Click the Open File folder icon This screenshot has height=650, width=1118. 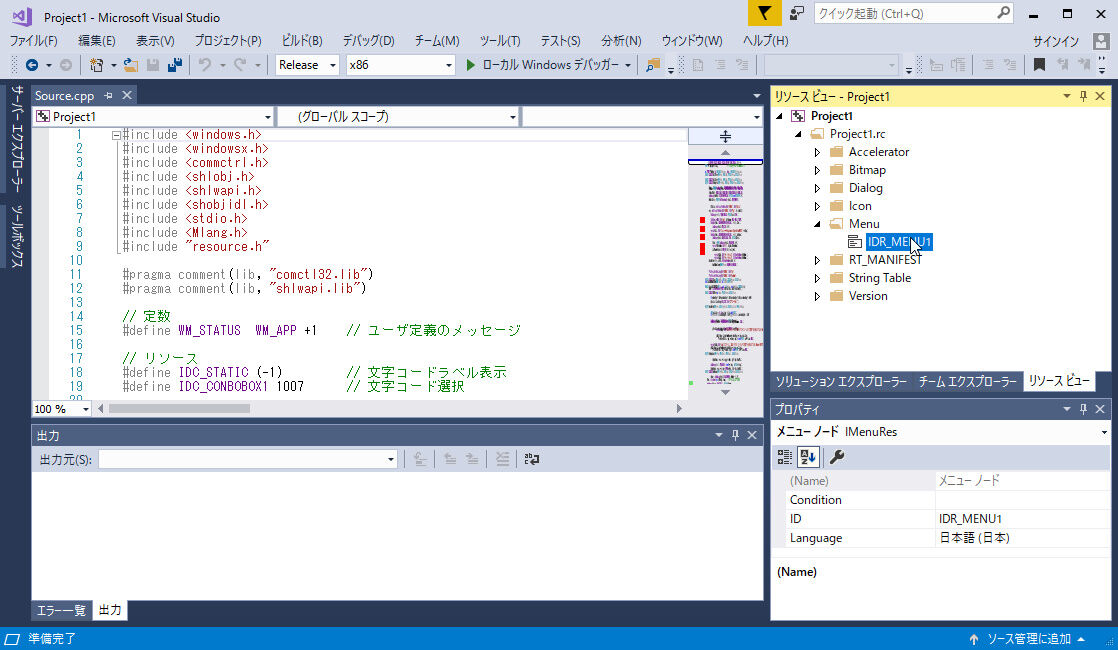[131, 65]
